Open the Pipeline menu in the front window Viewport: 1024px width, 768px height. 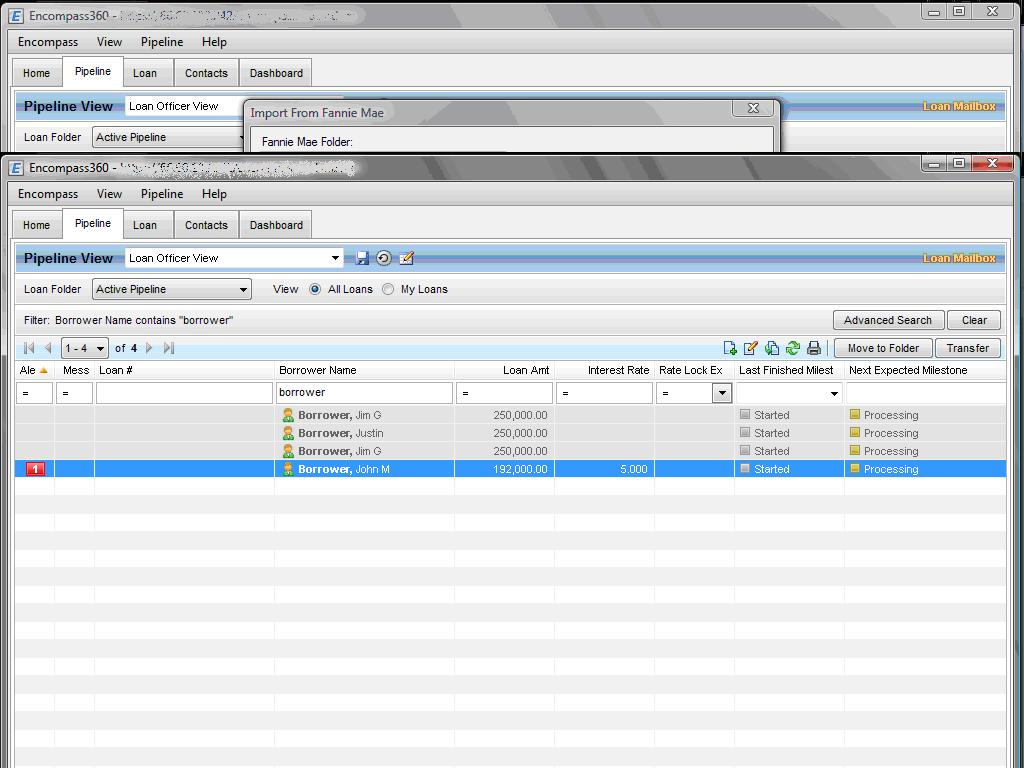coord(162,194)
